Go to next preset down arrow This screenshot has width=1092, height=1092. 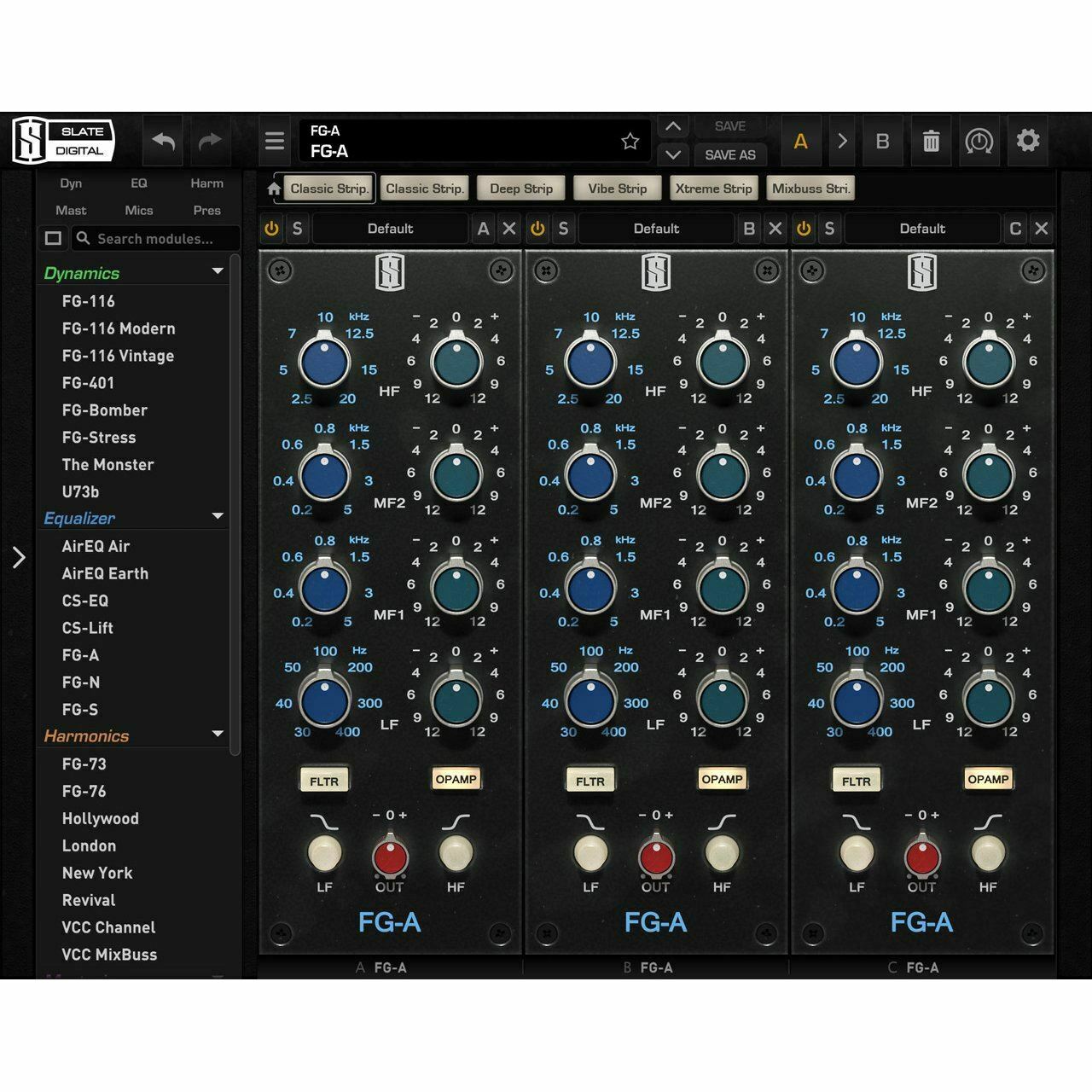point(673,154)
